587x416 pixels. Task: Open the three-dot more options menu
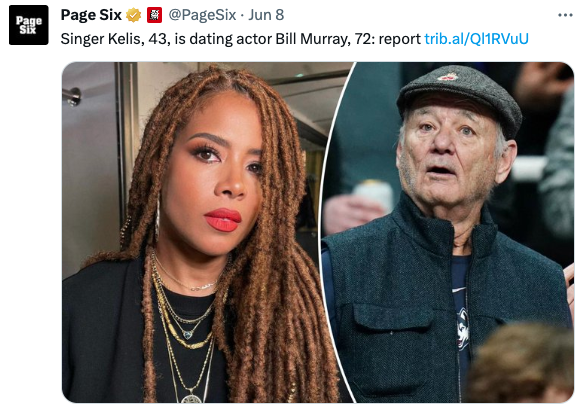click(x=565, y=15)
